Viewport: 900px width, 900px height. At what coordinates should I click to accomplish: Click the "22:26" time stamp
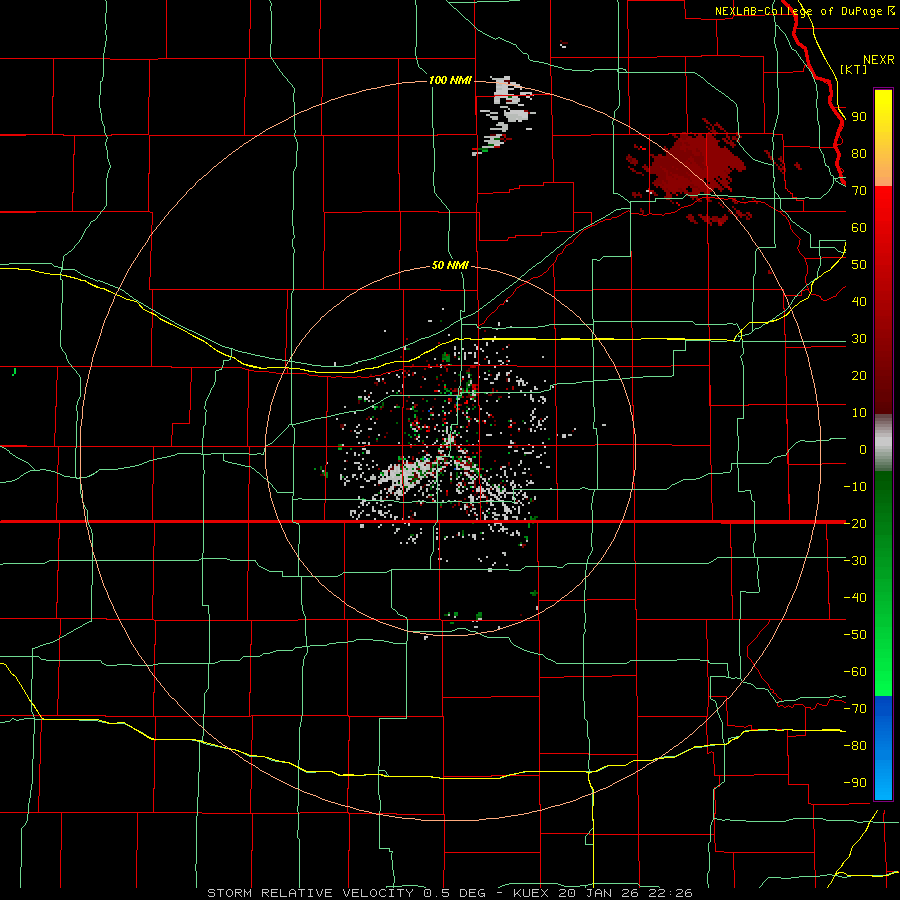(x=671, y=893)
